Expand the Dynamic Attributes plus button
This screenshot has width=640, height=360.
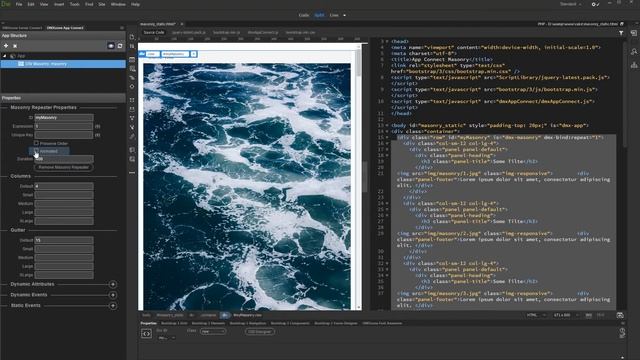pyautogui.click(x=113, y=284)
